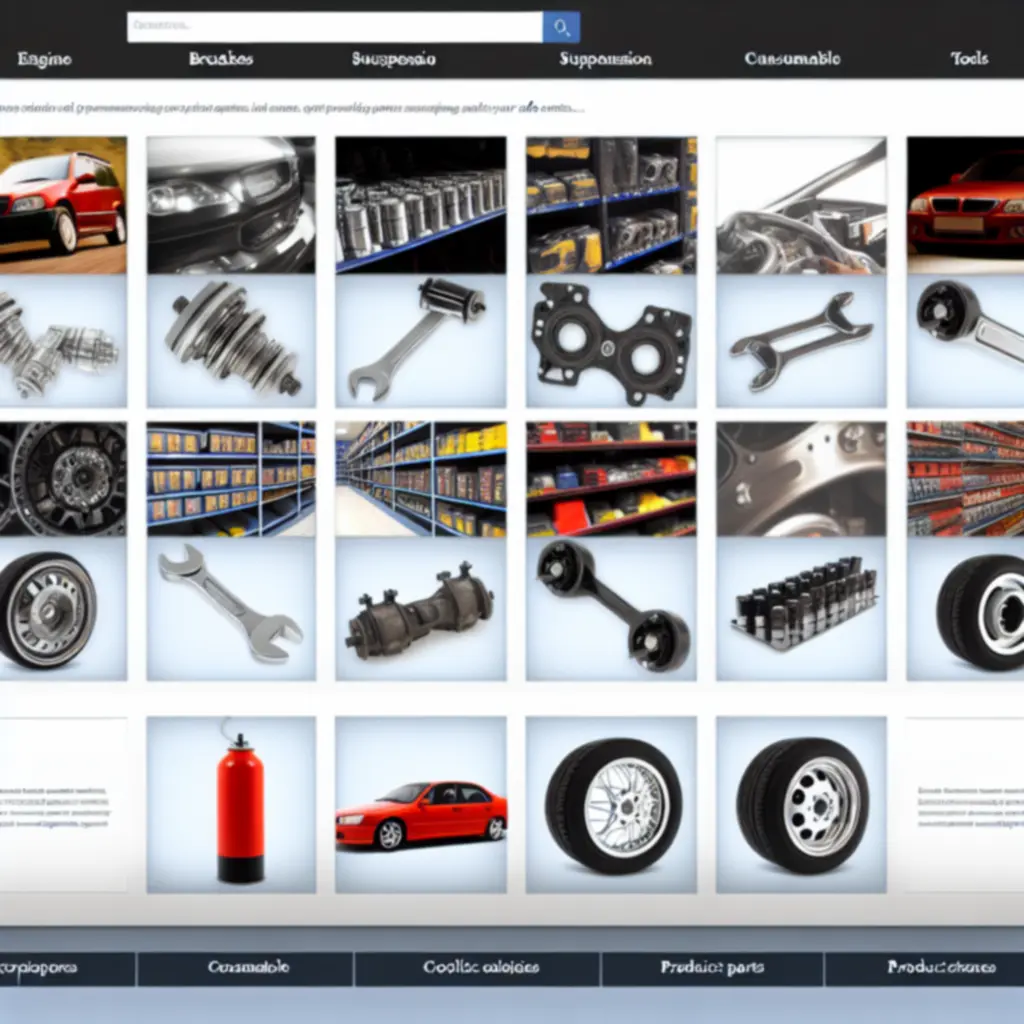
Task: Click the tire with wire-spoke rim
Action: point(613,805)
